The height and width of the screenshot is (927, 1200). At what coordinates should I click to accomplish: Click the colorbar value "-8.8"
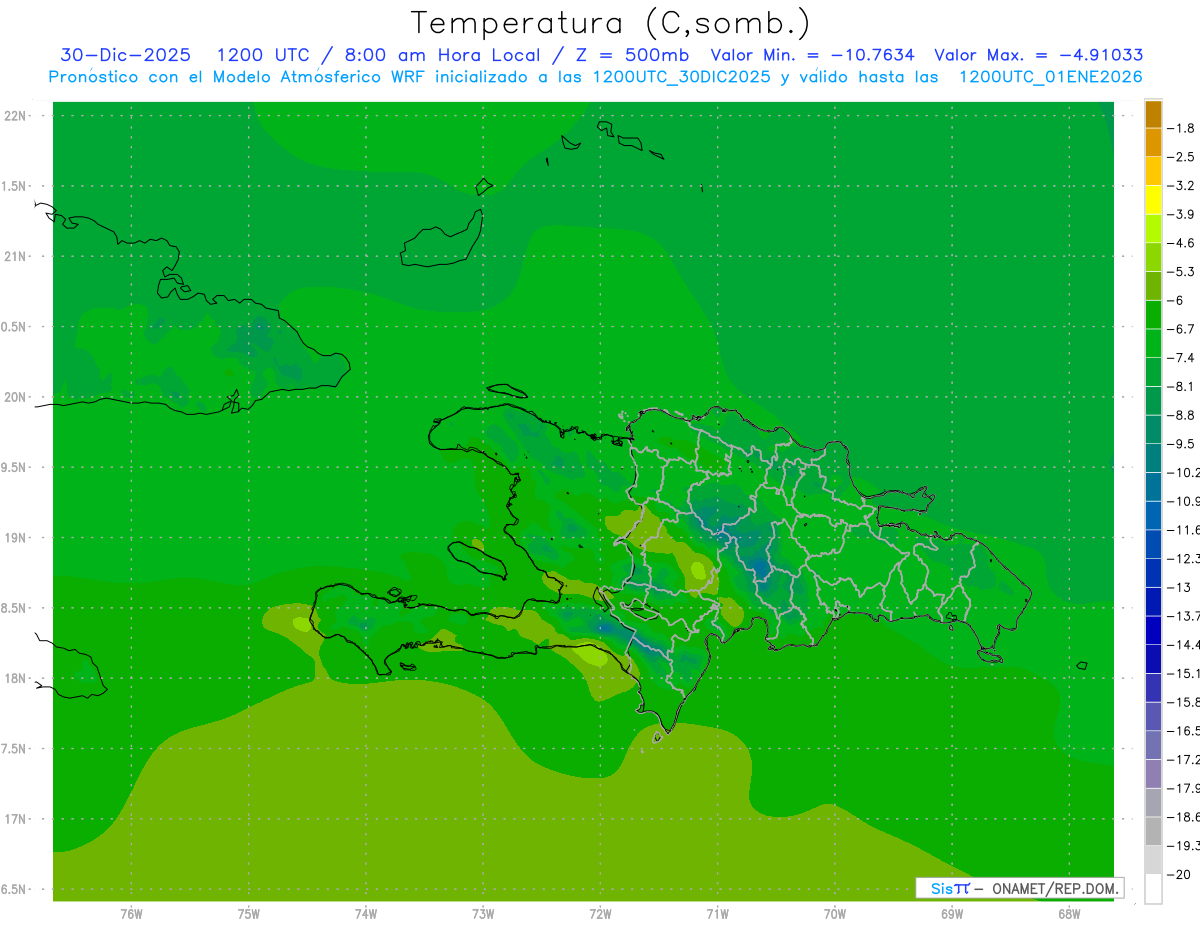(x=1182, y=415)
